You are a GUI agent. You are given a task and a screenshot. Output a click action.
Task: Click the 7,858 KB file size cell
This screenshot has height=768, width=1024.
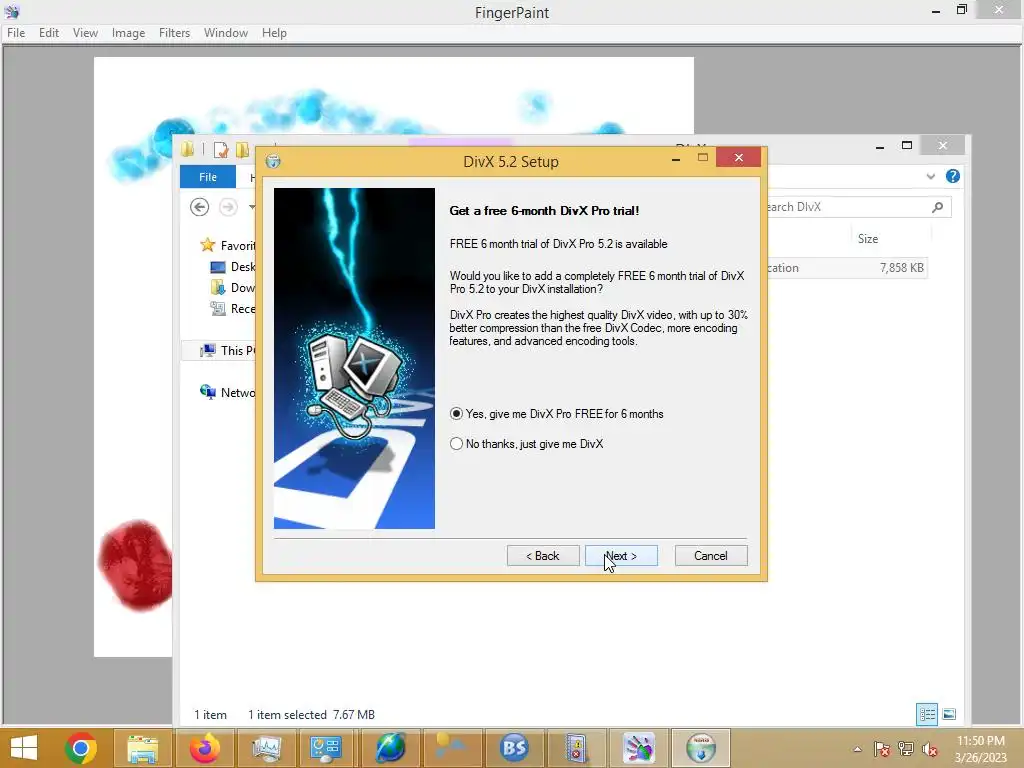coord(901,268)
